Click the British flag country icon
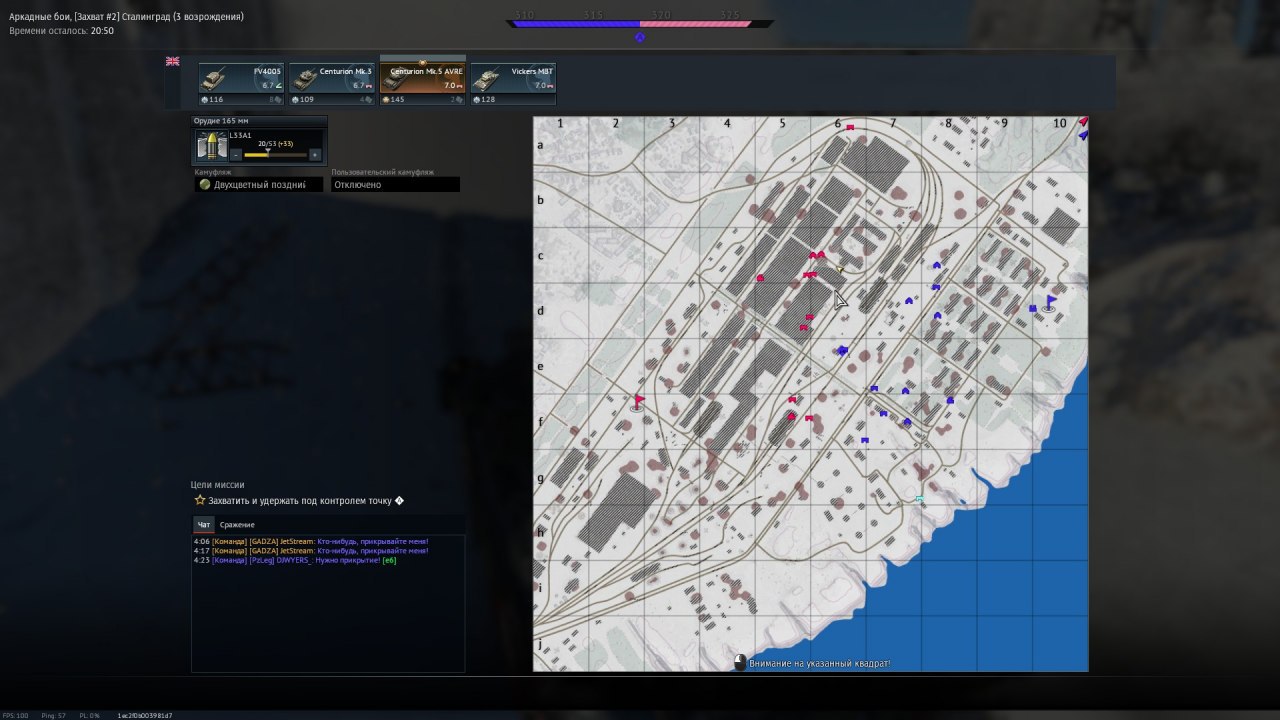 point(172,61)
